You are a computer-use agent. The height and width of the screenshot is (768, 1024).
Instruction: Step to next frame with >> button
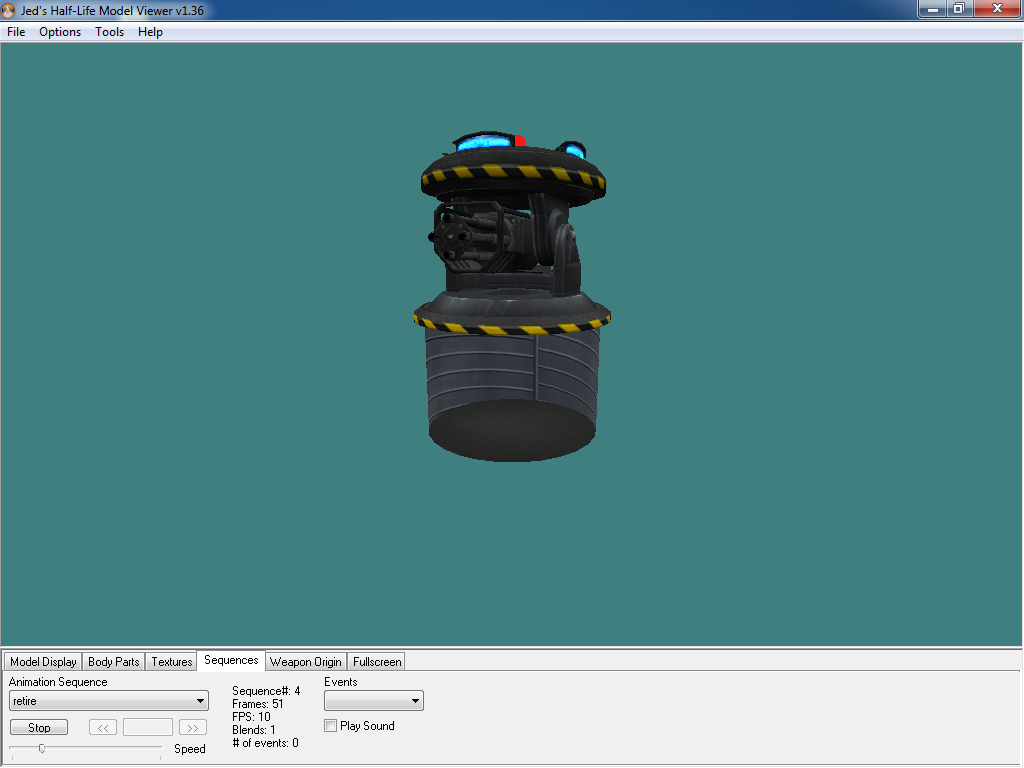pos(193,728)
